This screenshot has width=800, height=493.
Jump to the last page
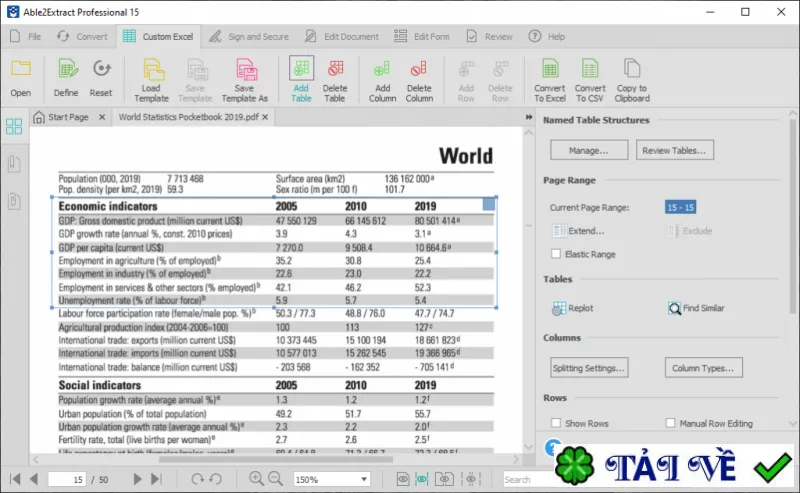click(156, 479)
